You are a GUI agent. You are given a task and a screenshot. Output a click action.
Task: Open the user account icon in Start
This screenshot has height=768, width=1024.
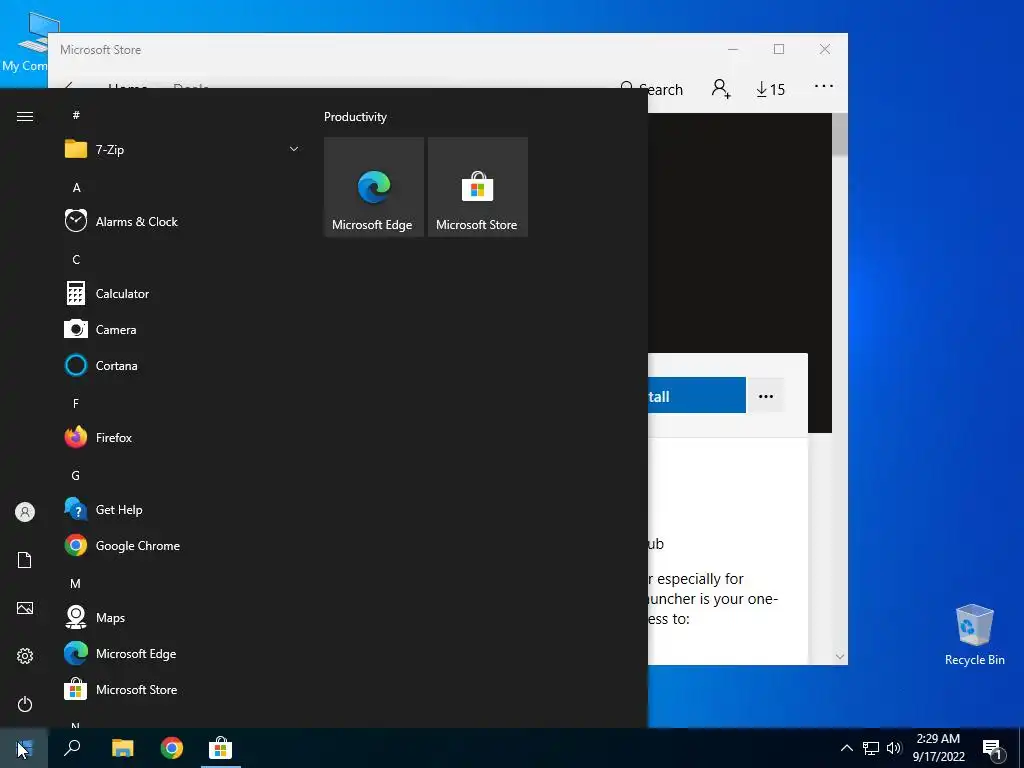click(x=25, y=512)
